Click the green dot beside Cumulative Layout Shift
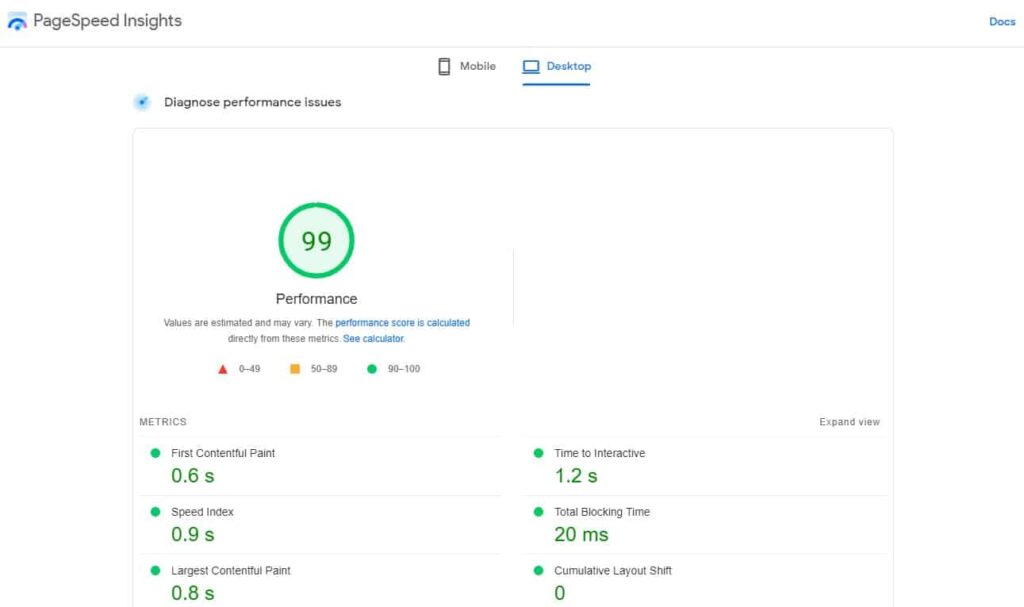The image size is (1024, 607). point(538,570)
